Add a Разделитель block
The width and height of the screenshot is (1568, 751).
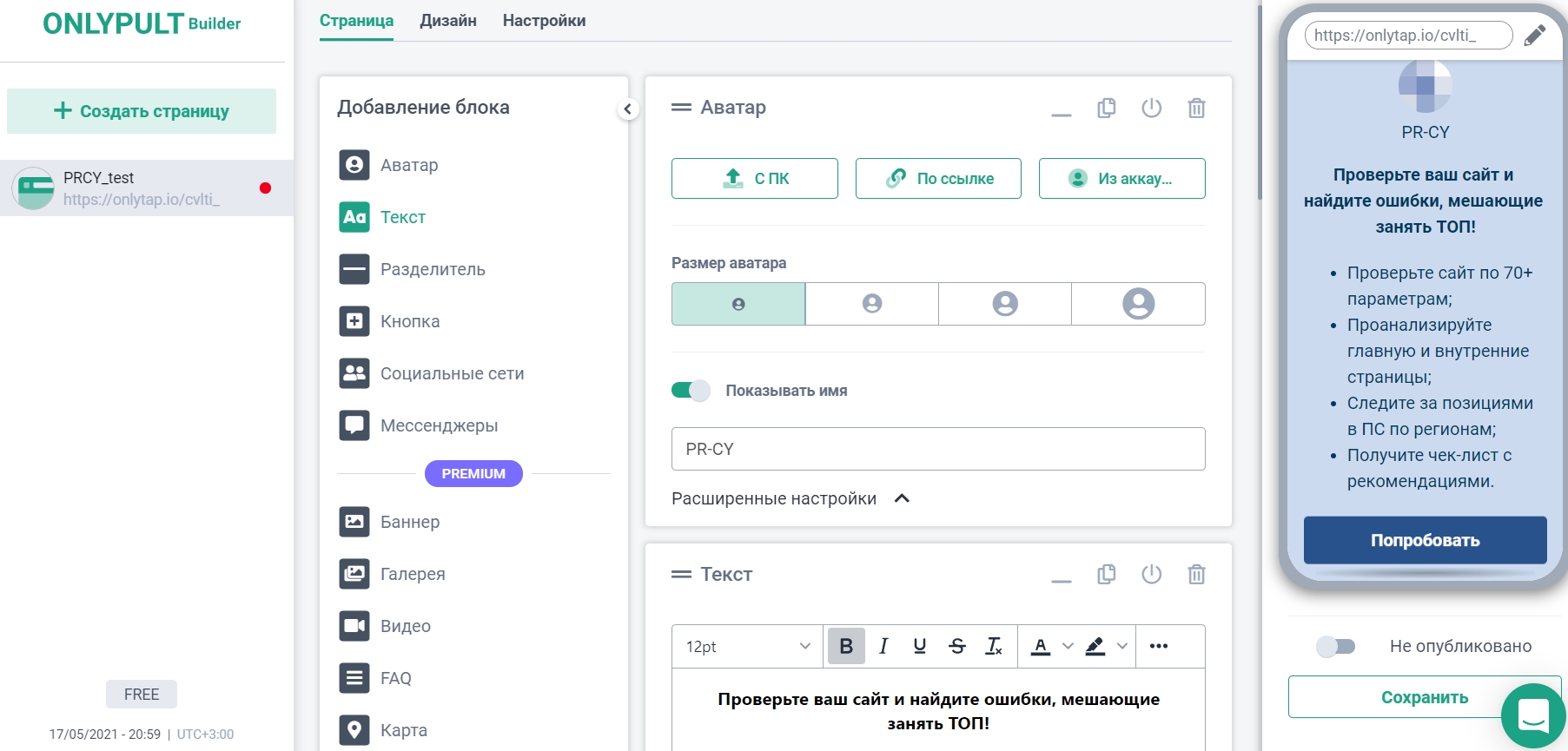[x=412, y=269]
